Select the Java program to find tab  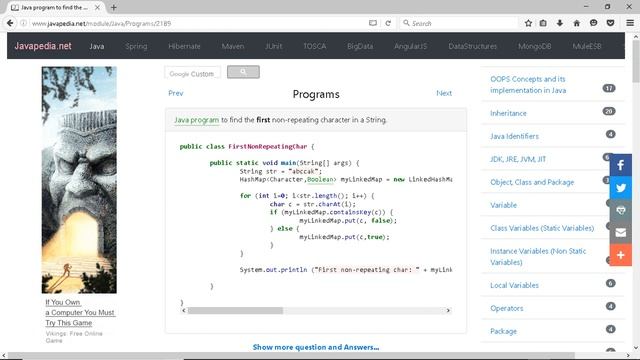point(56,7)
